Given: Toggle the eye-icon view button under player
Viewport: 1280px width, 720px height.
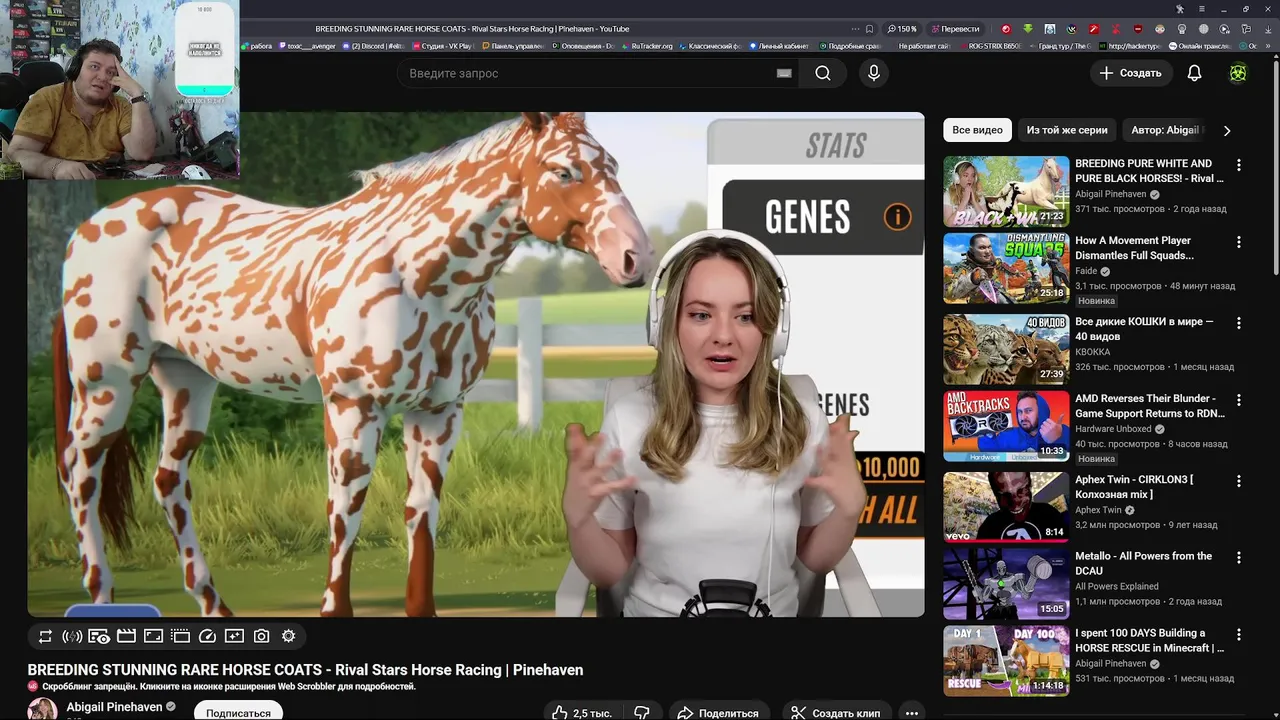Looking at the screenshot, I should (99, 636).
